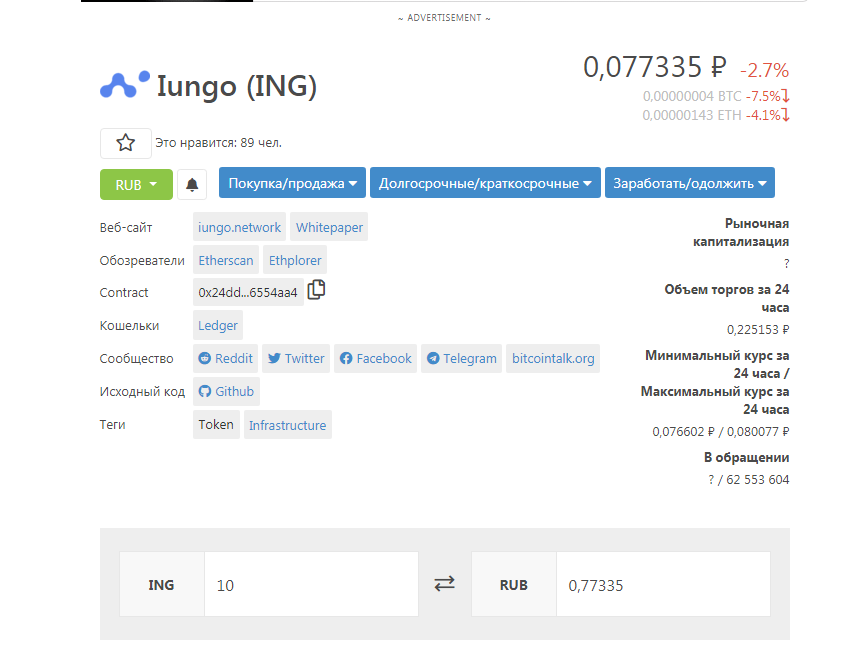This screenshot has height=647, width=860.
Task: Click ING amount input field
Action: [311, 584]
